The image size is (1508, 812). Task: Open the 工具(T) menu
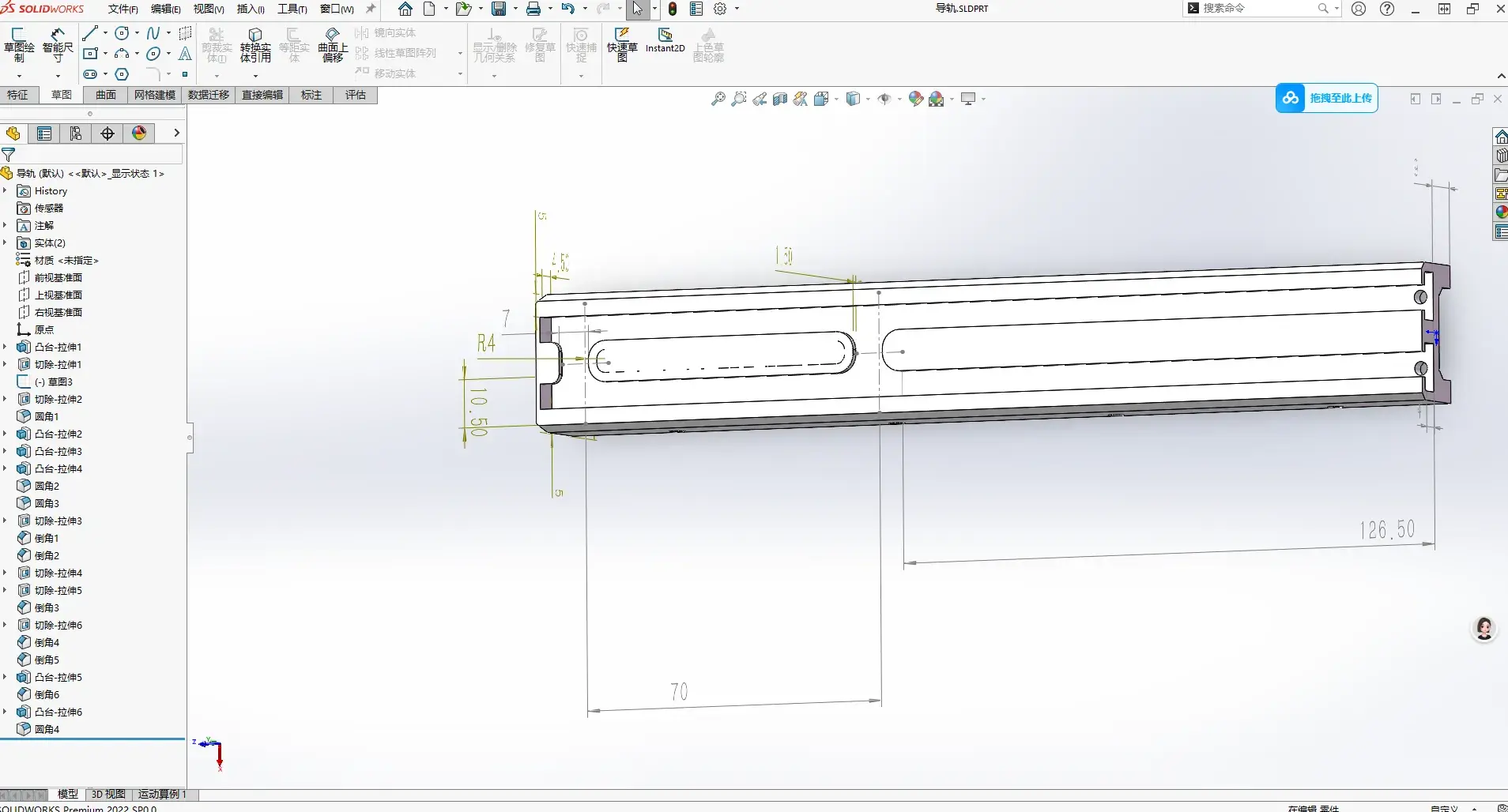pyautogui.click(x=292, y=9)
